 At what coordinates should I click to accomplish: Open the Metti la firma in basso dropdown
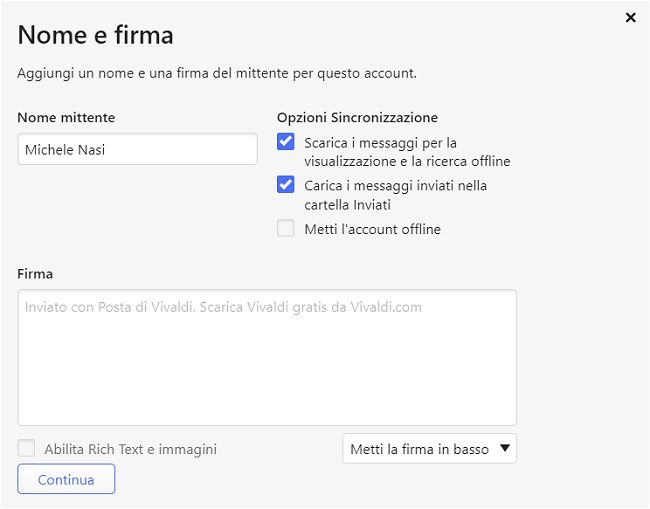pyautogui.click(x=429, y=448)
